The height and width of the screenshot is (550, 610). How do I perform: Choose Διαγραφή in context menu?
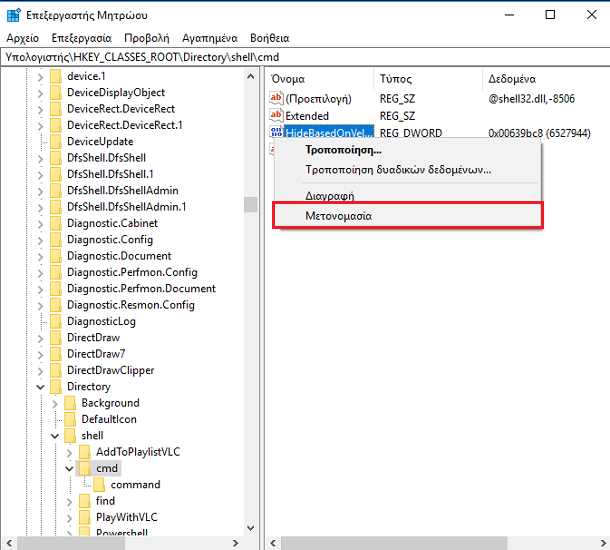[408, 195]
